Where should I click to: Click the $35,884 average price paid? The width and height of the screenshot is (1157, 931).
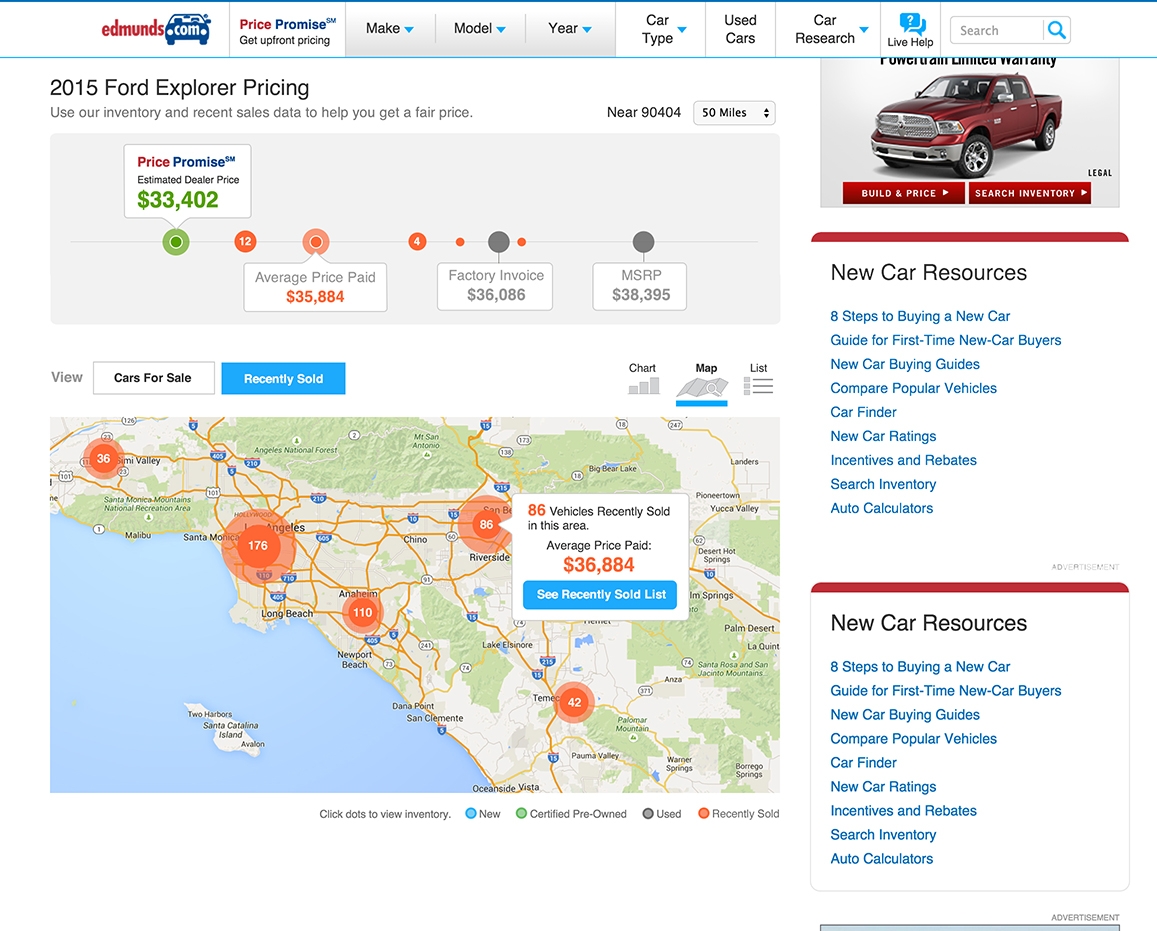pyautogui.click(x=315, y=297)
